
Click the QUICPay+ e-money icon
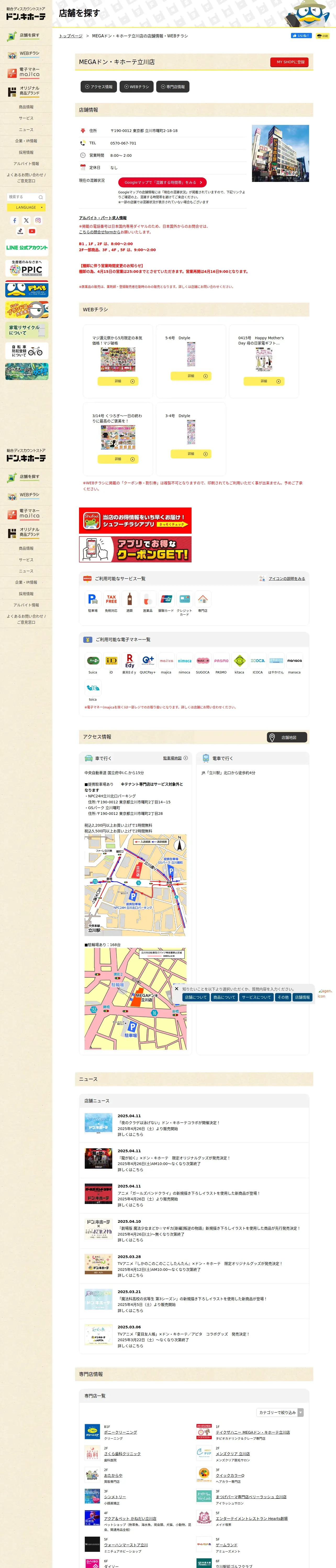point(148,660)
